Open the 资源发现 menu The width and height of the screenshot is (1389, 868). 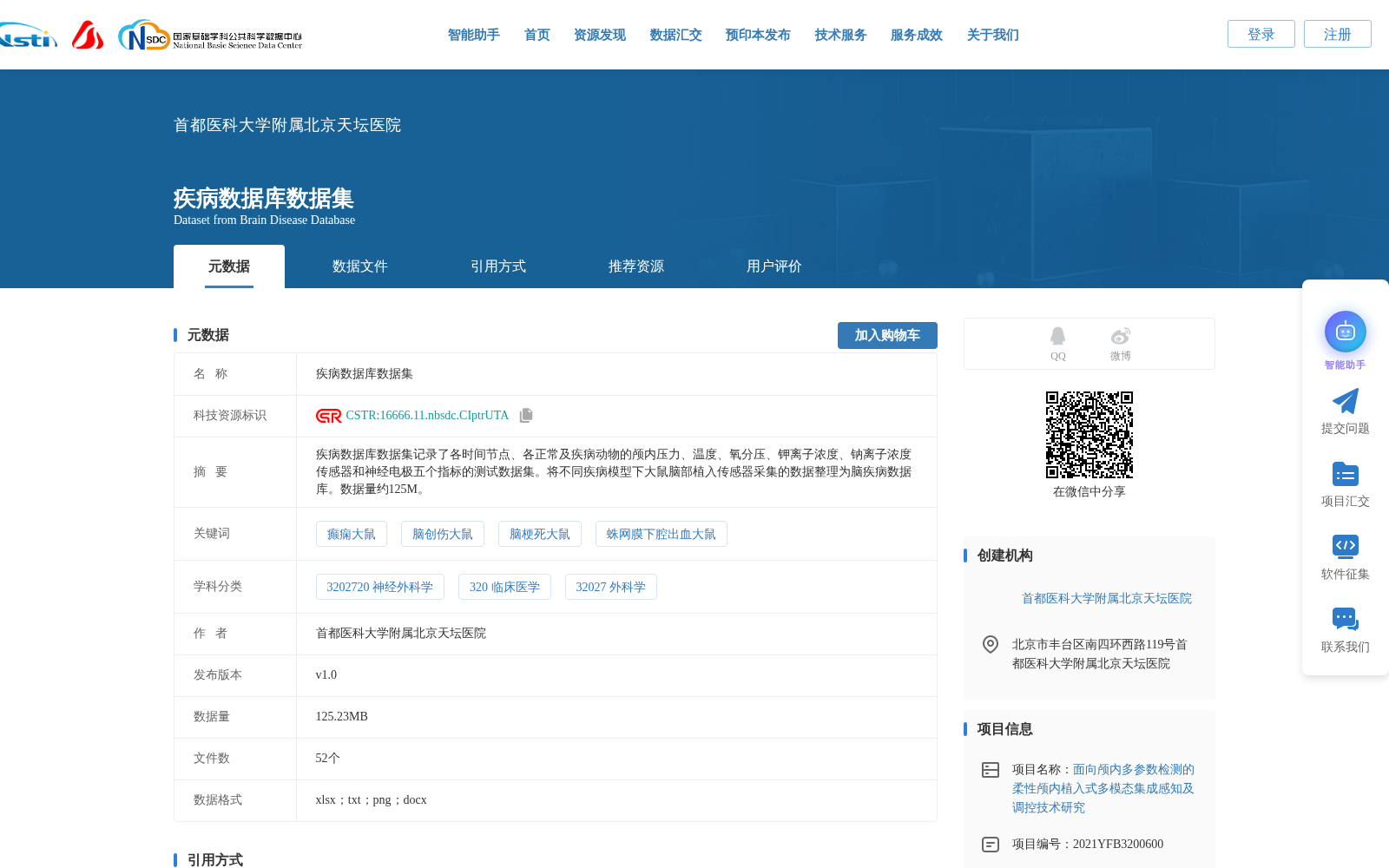599,35
